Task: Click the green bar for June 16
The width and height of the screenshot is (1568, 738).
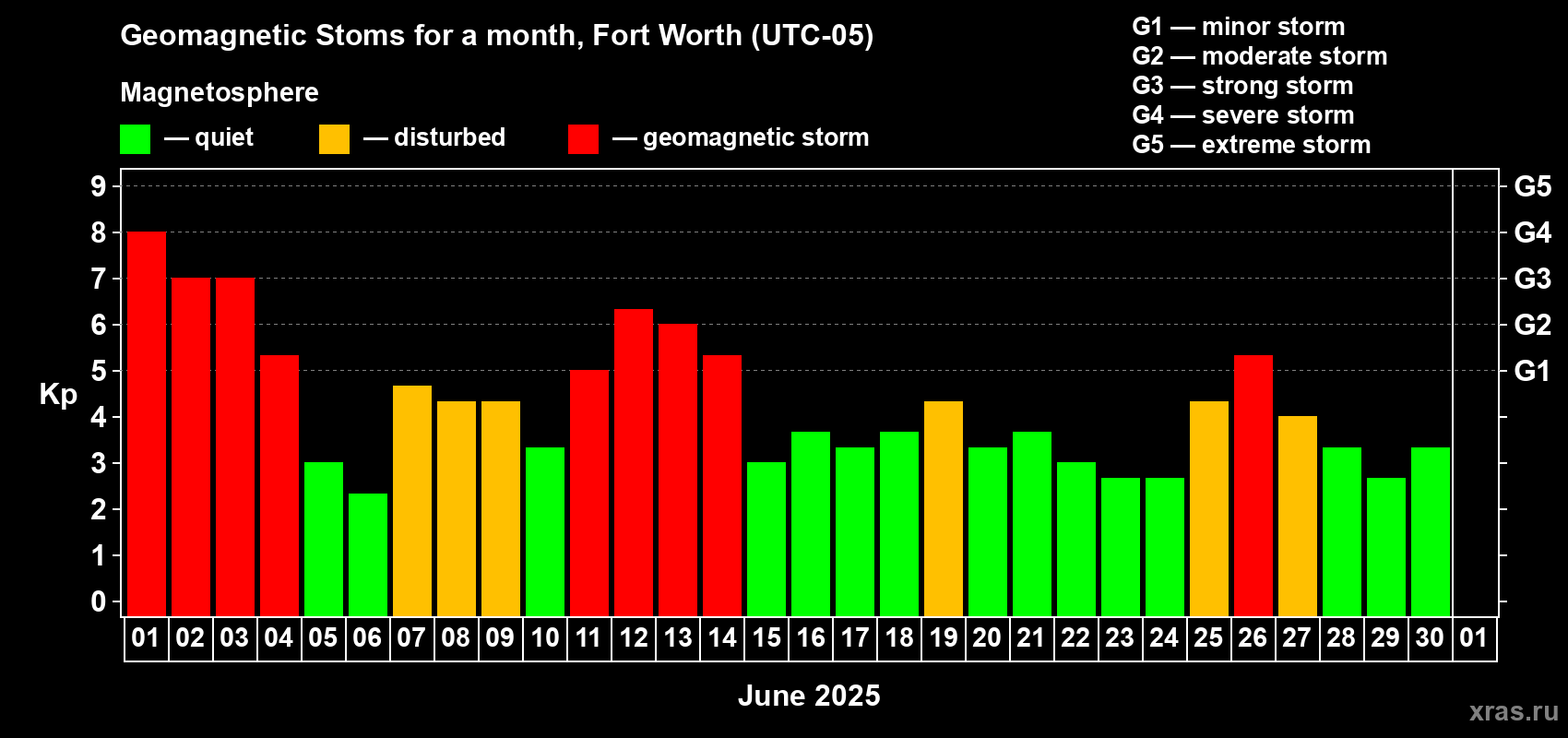Action: click(x=811, y=524)
